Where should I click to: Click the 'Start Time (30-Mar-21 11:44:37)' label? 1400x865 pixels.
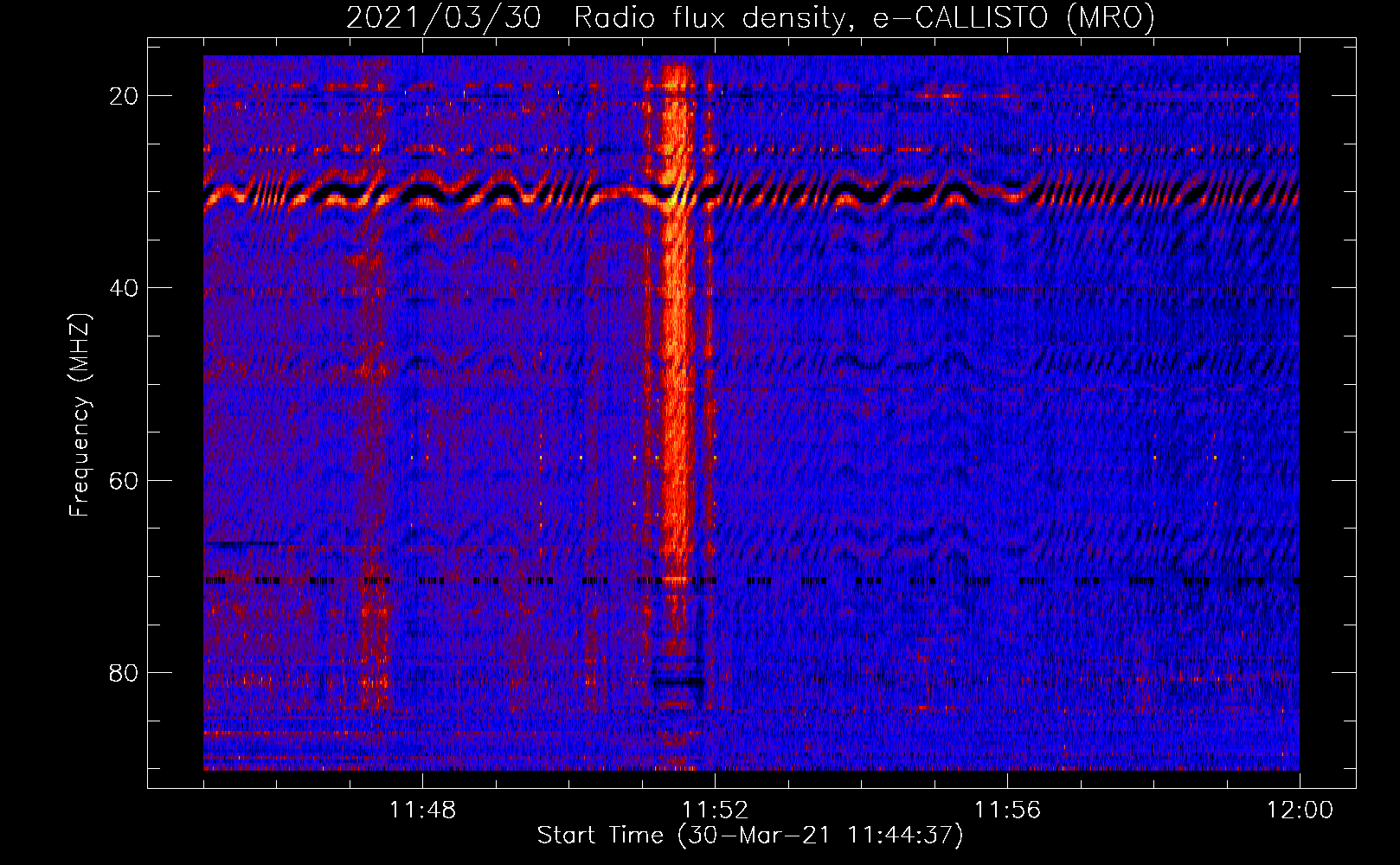(x=750, y=836)
